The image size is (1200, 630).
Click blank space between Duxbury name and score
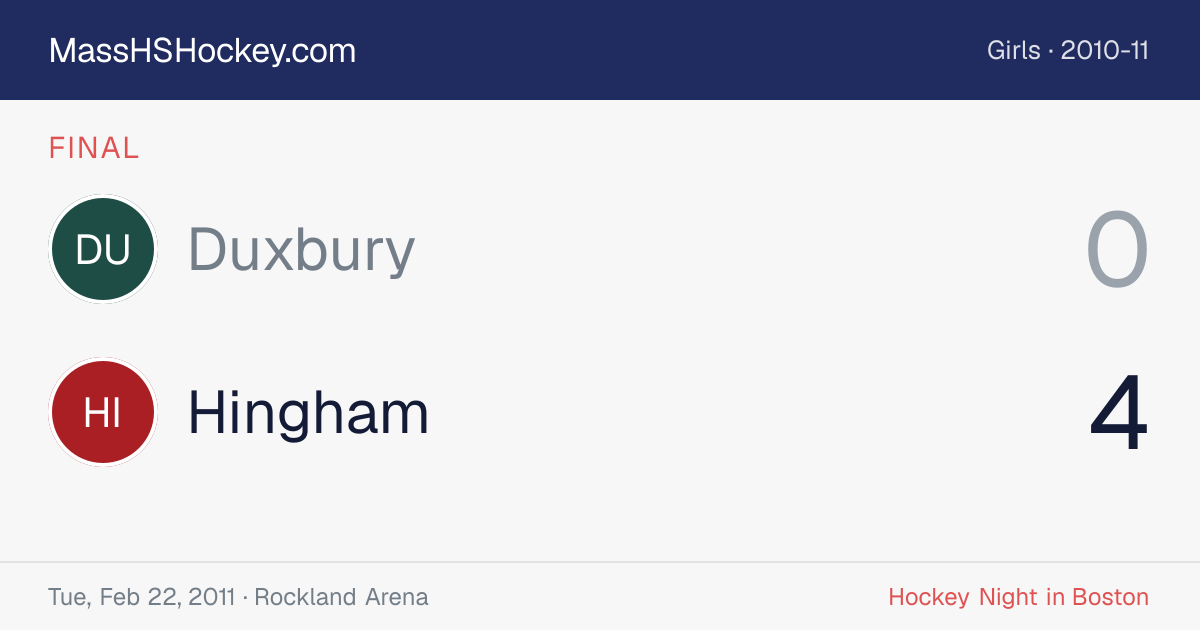click(x=750, y=250)
